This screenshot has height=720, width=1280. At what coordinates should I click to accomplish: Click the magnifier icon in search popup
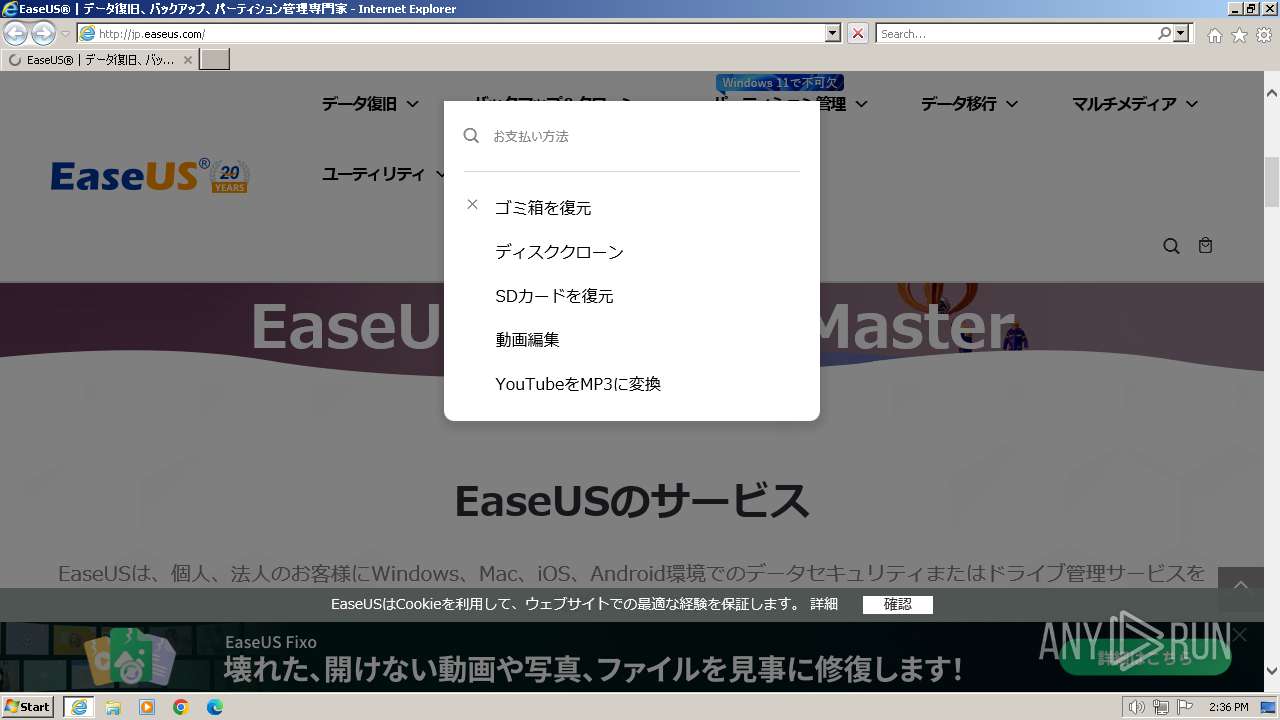click(471, 135)
